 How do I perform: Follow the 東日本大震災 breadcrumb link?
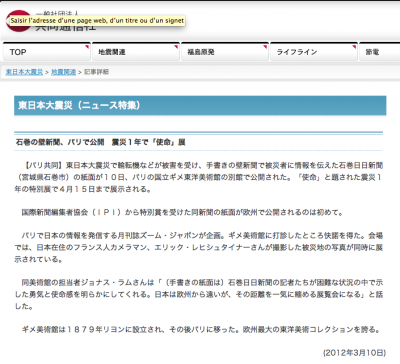pyautogui.click(x=24, y=72)
